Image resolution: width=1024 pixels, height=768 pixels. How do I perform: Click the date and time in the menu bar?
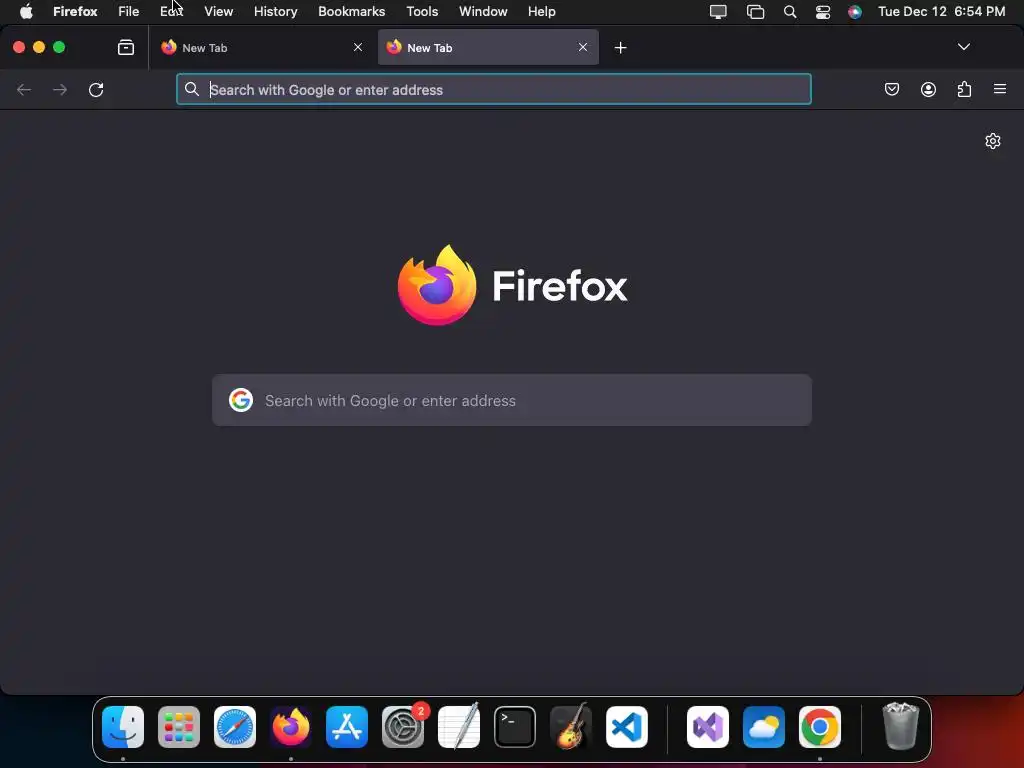point(942,12)
